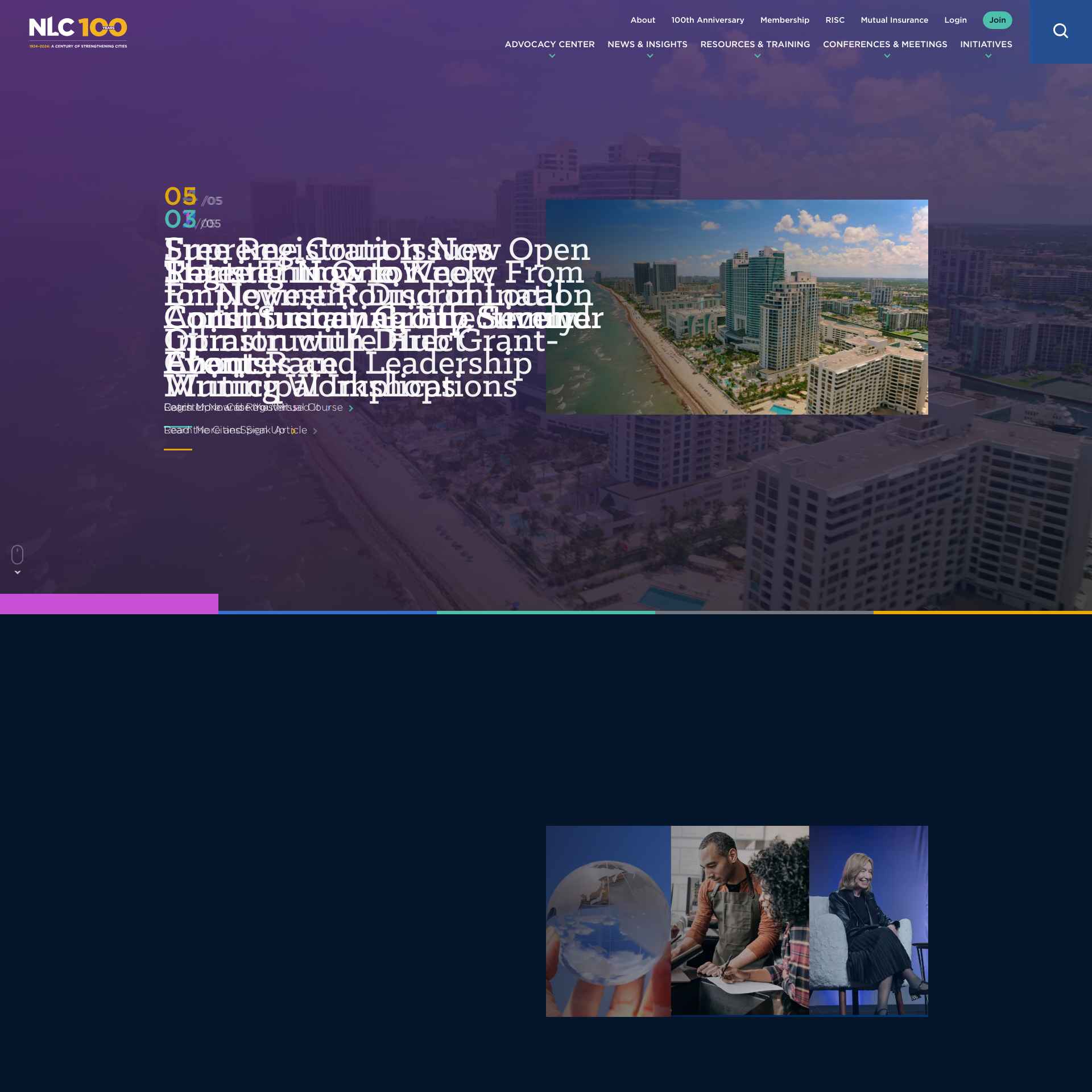The width and height of the screenshot is (1092, 1092).
Task: Click the Login icon link
Action: coord(956,19)
